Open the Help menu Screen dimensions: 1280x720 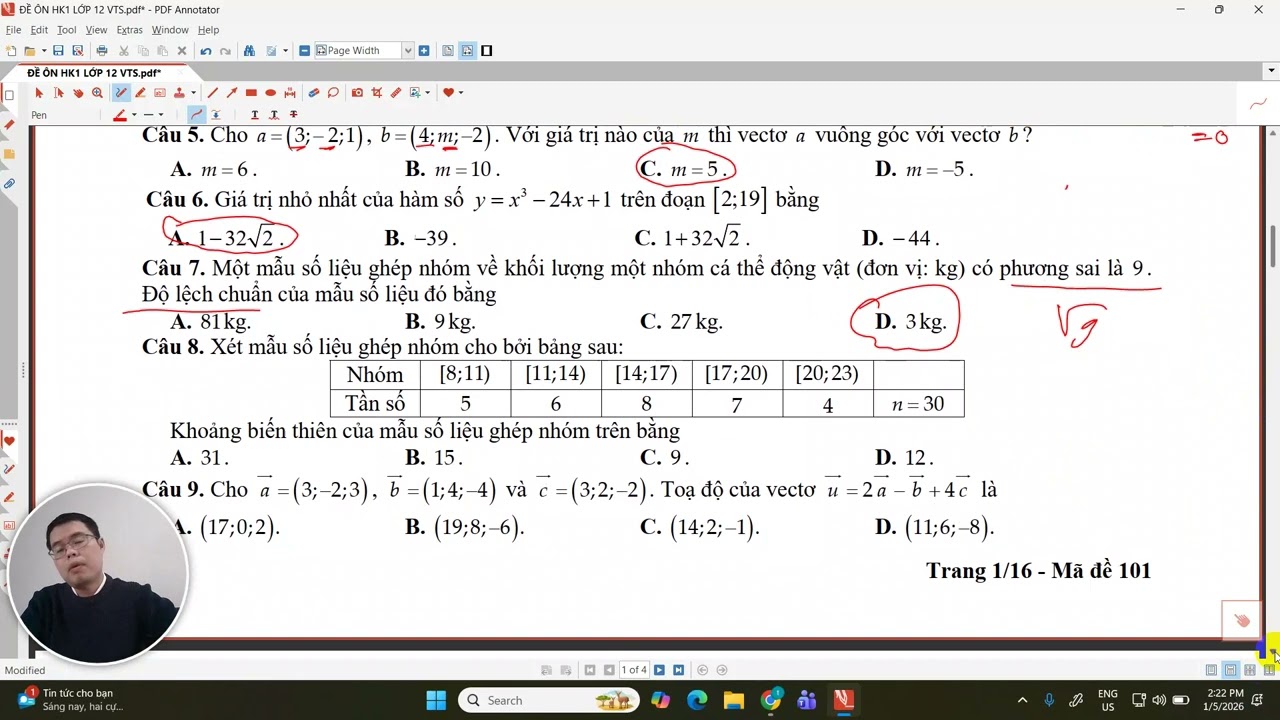[x=208, y=30]
